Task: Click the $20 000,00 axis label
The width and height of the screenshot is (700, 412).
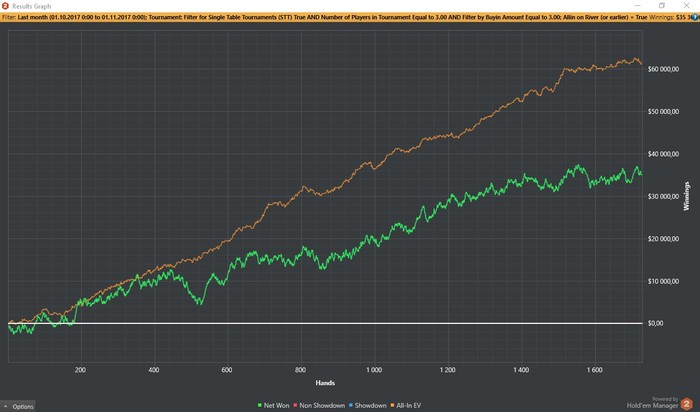Action: click(x=663, y=239)
